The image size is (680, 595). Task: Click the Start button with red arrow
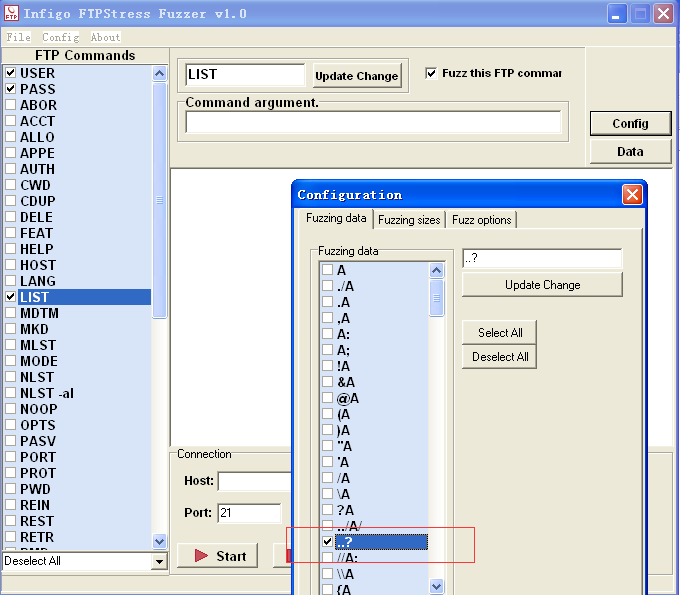(x=218, y=556)
